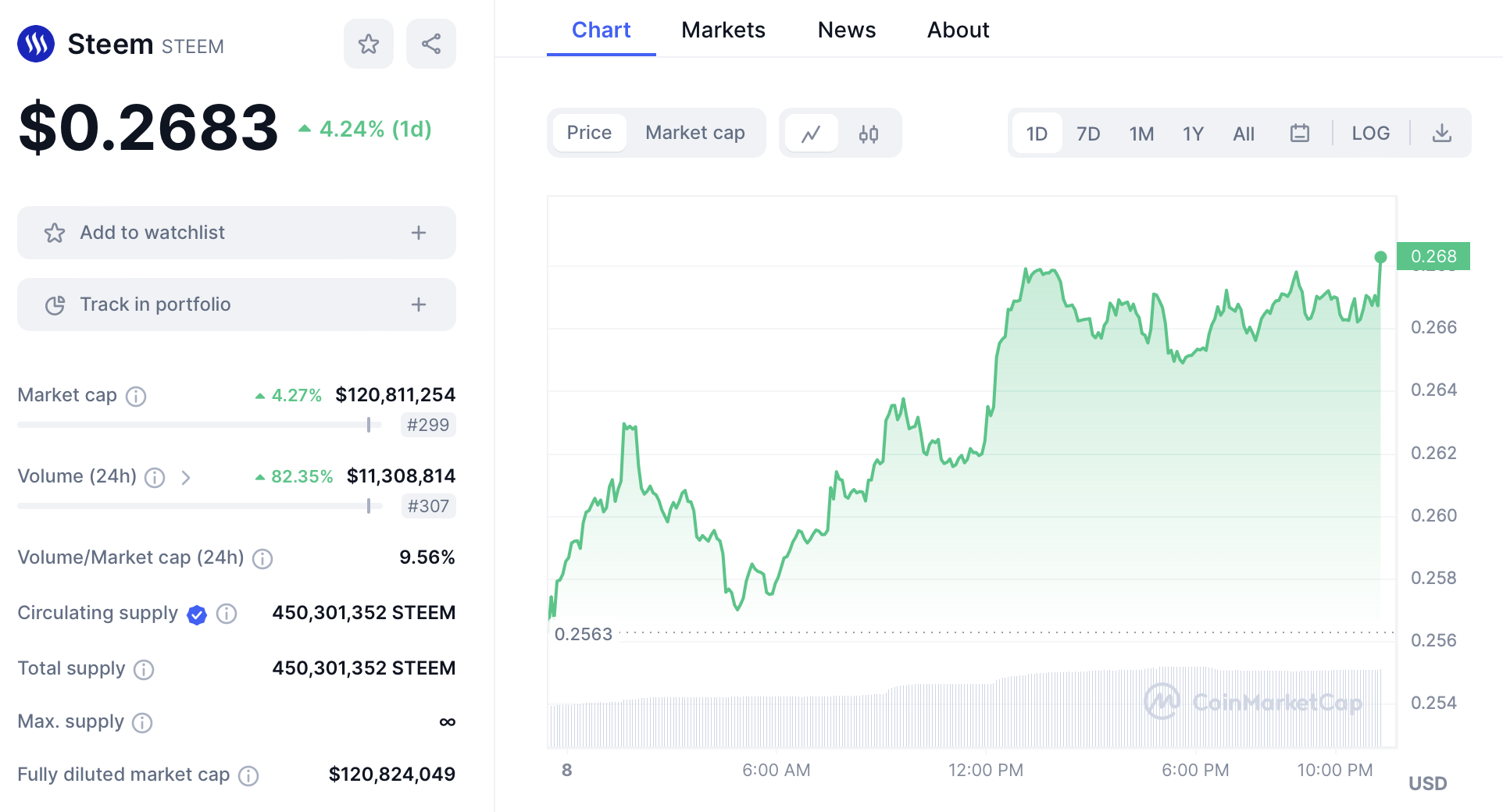Set the chart range to 7D
This screenshot has height=812, width=1503.
1087,134
